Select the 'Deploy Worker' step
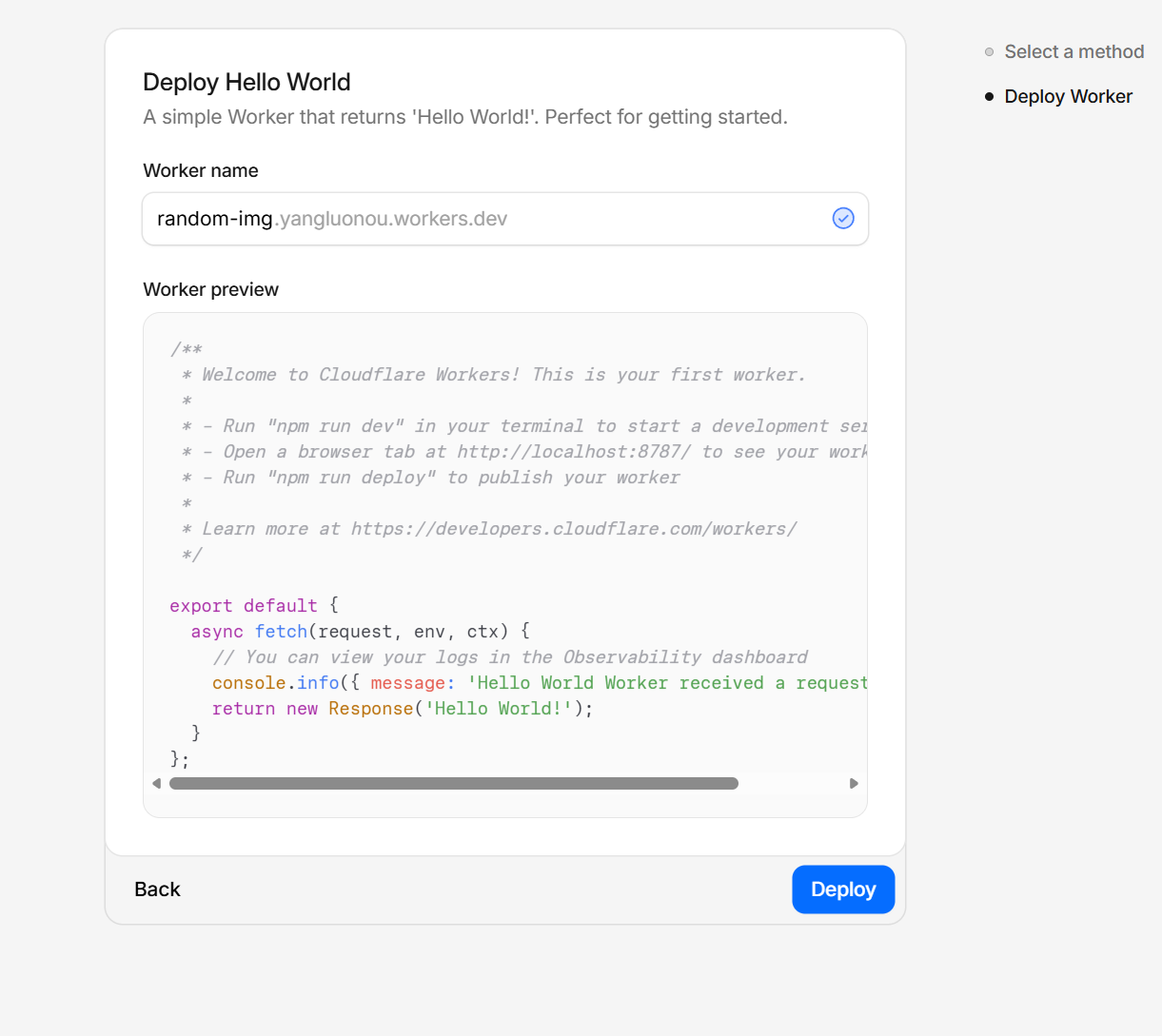This screenshot has width=1162, height=1036. point(1068,97)
